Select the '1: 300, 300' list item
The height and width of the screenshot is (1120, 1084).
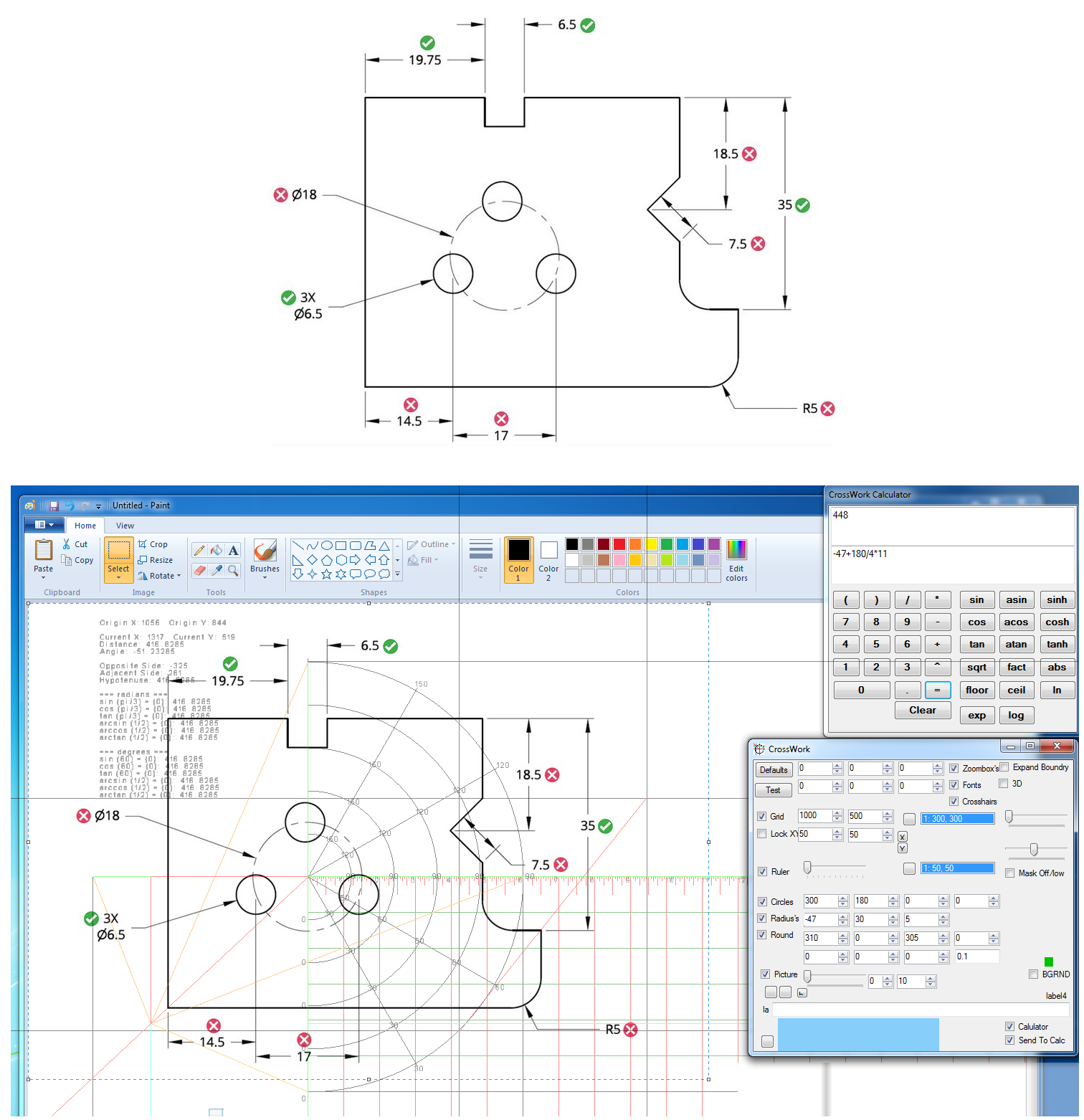[958, 819]
